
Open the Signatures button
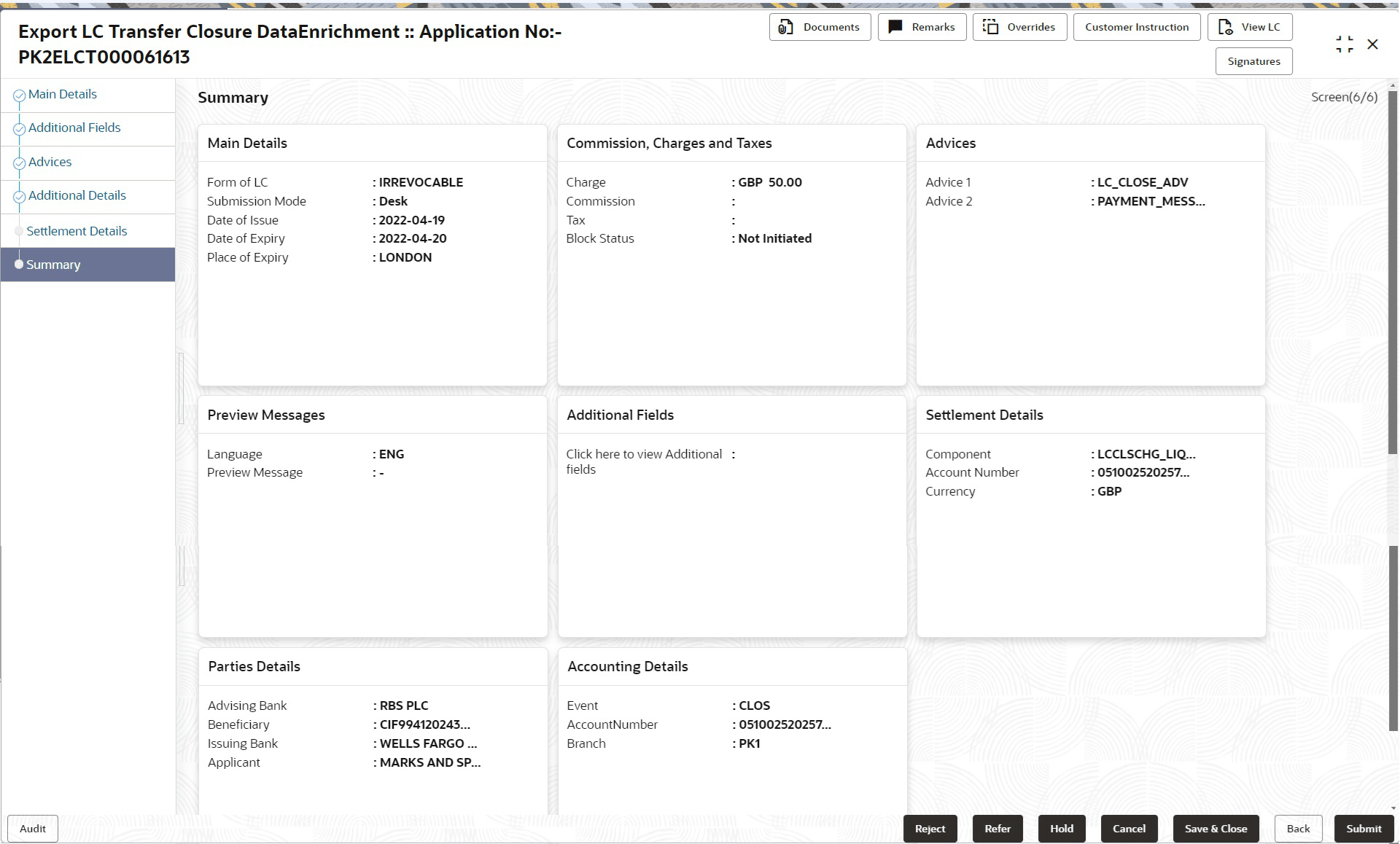pyautogui.click(x=1253, y=61)
